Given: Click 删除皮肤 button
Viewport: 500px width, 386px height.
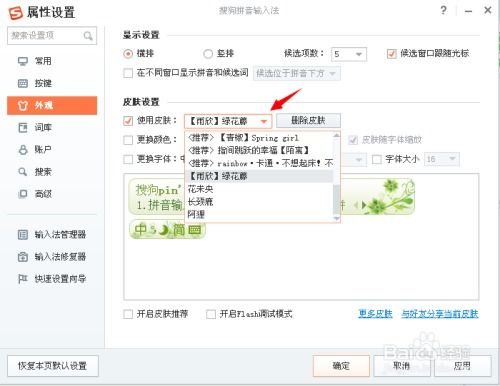Looking at the screenshot, I should (308, 121).
